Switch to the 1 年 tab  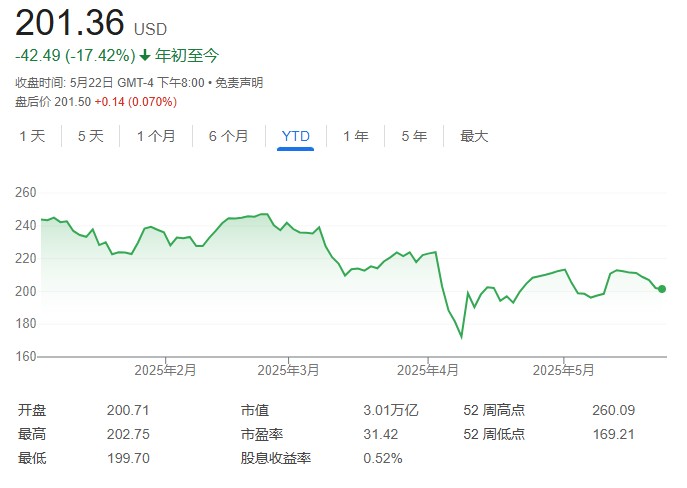pyautogui.click(x=355, y=136)
